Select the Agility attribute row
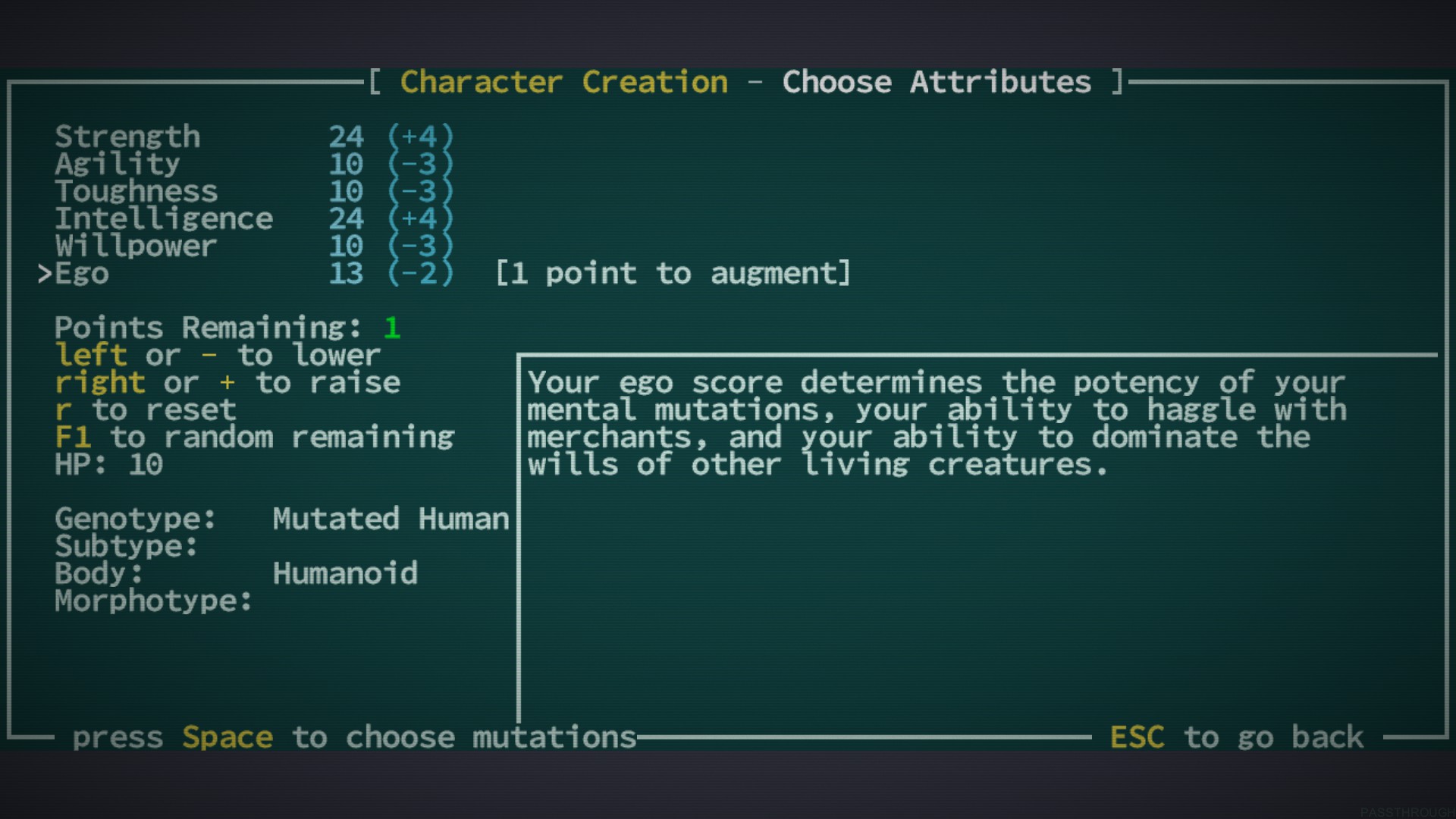This screenshot has height=819, width=1456. coord(118,165)
